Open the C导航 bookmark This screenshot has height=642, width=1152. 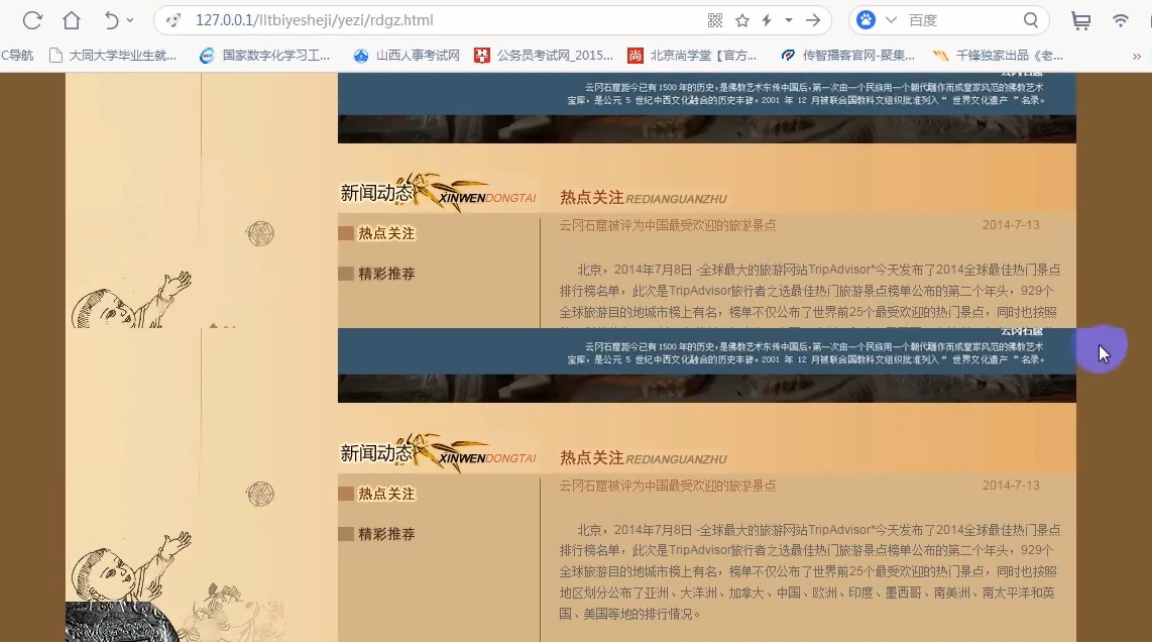(x=17, y=56)
